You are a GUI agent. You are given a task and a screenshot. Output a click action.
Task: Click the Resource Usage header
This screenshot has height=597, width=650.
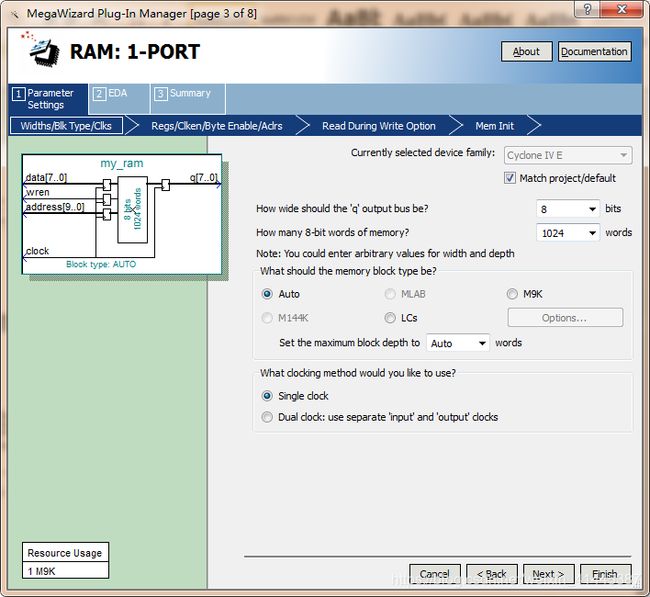(65, 553)
